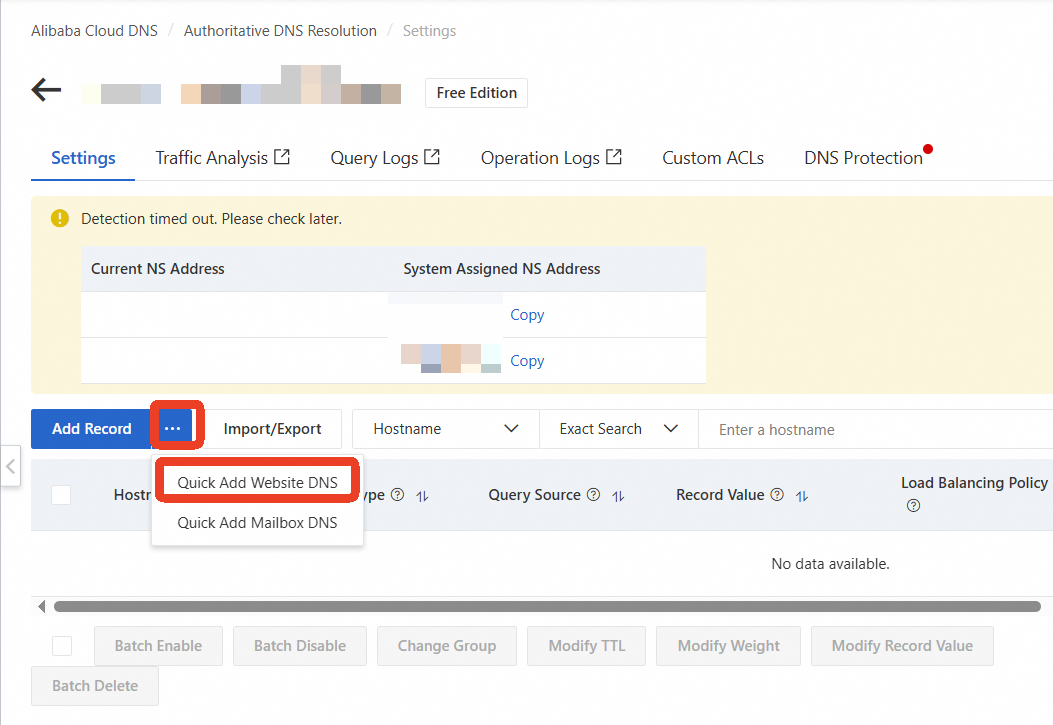Open the DNS Protection tab

(864, 158)
